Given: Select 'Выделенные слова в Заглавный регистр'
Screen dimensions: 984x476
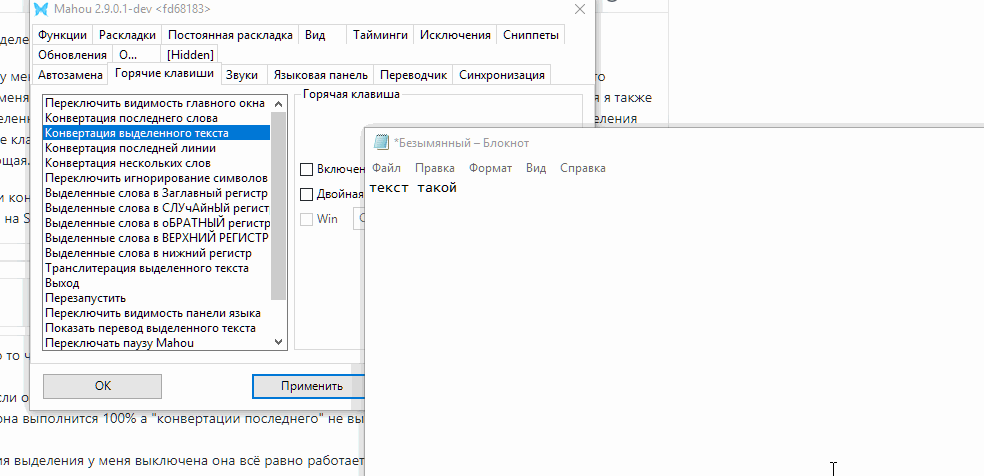Looking at the screenshot, I should [x=156, y=193].
